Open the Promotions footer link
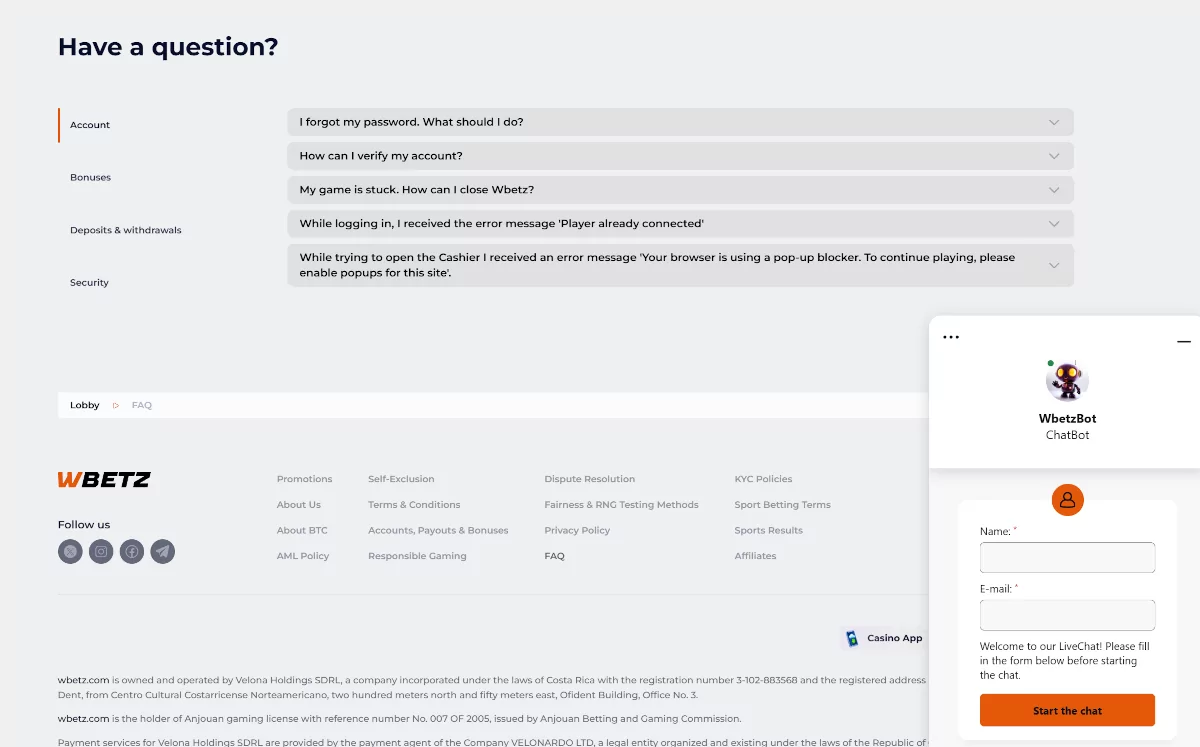Image resolution: width=1200 pixels, height=747 pixels. click(304, 479)
